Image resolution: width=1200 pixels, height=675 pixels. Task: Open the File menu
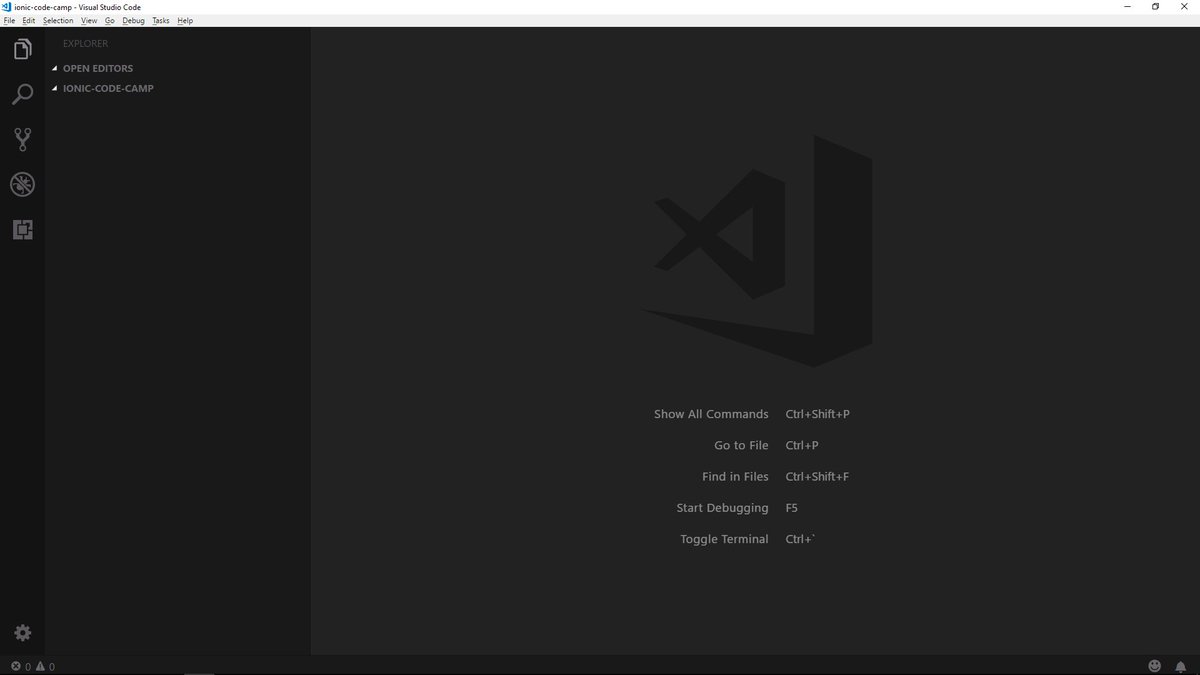[x=9, y=20]
